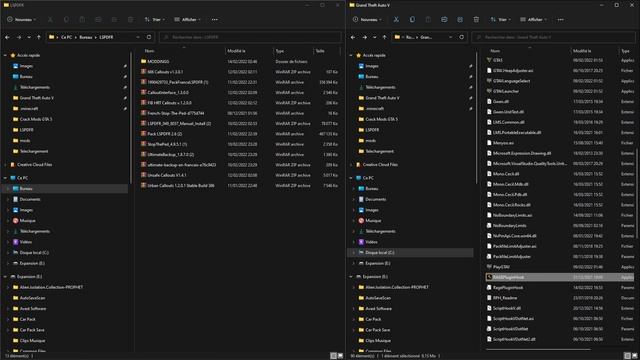Select the MODDINGG folder in LSPDFR window
Image resolution: width=640 pixels, height=360 pixels.
tap(158, 61)
